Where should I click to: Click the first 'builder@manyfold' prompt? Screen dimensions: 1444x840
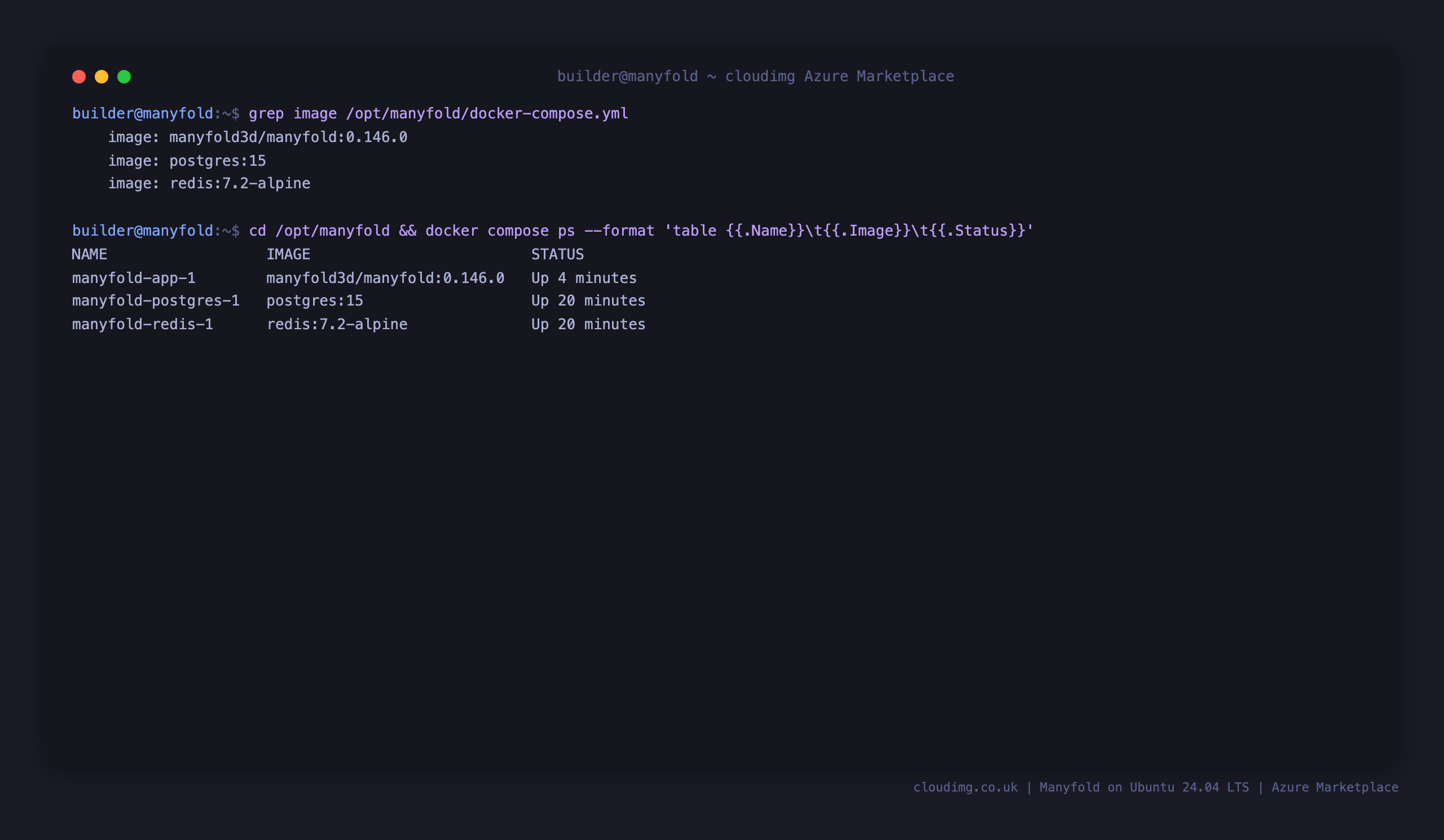point(143,113)
